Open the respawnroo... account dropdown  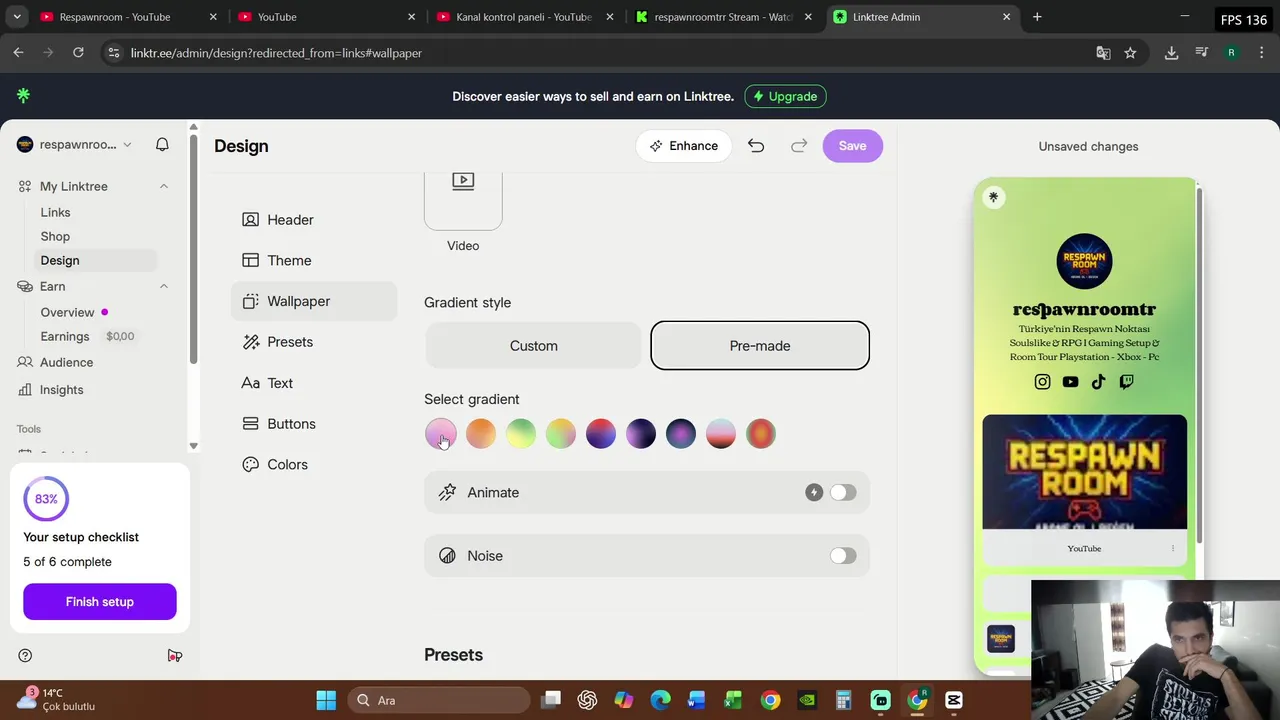[x=75, y=145]
